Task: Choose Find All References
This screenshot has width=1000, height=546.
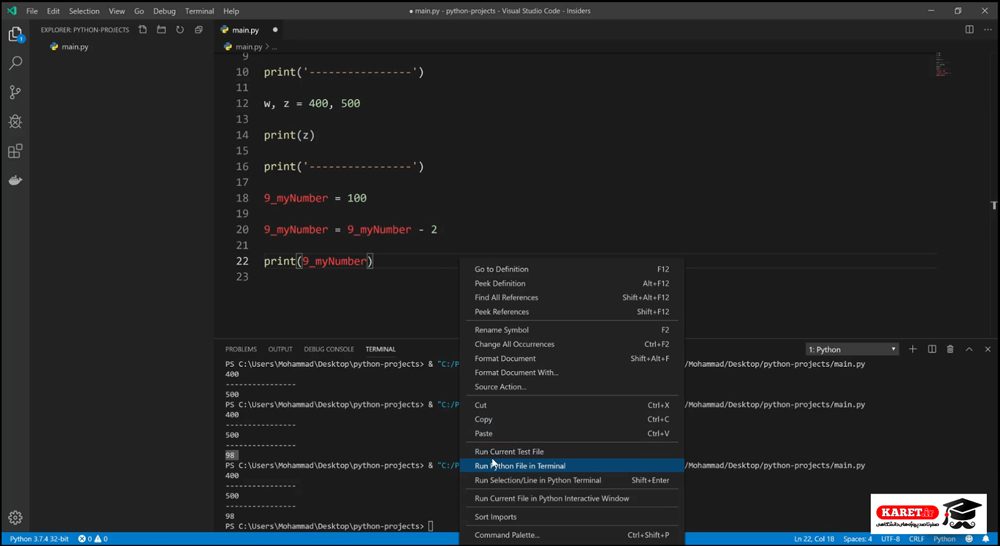Action: pos(571,297)
